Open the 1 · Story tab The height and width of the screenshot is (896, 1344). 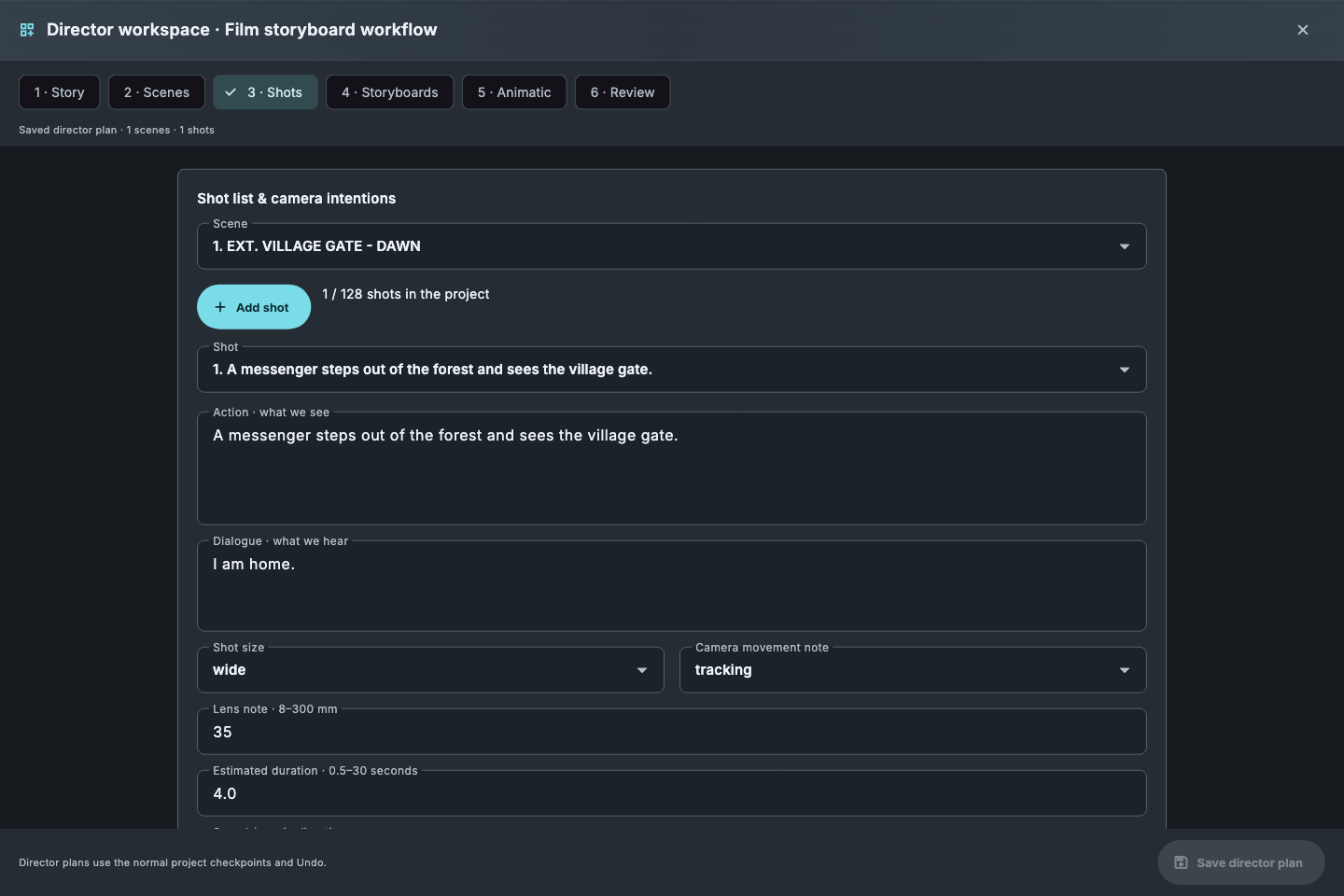60,92
